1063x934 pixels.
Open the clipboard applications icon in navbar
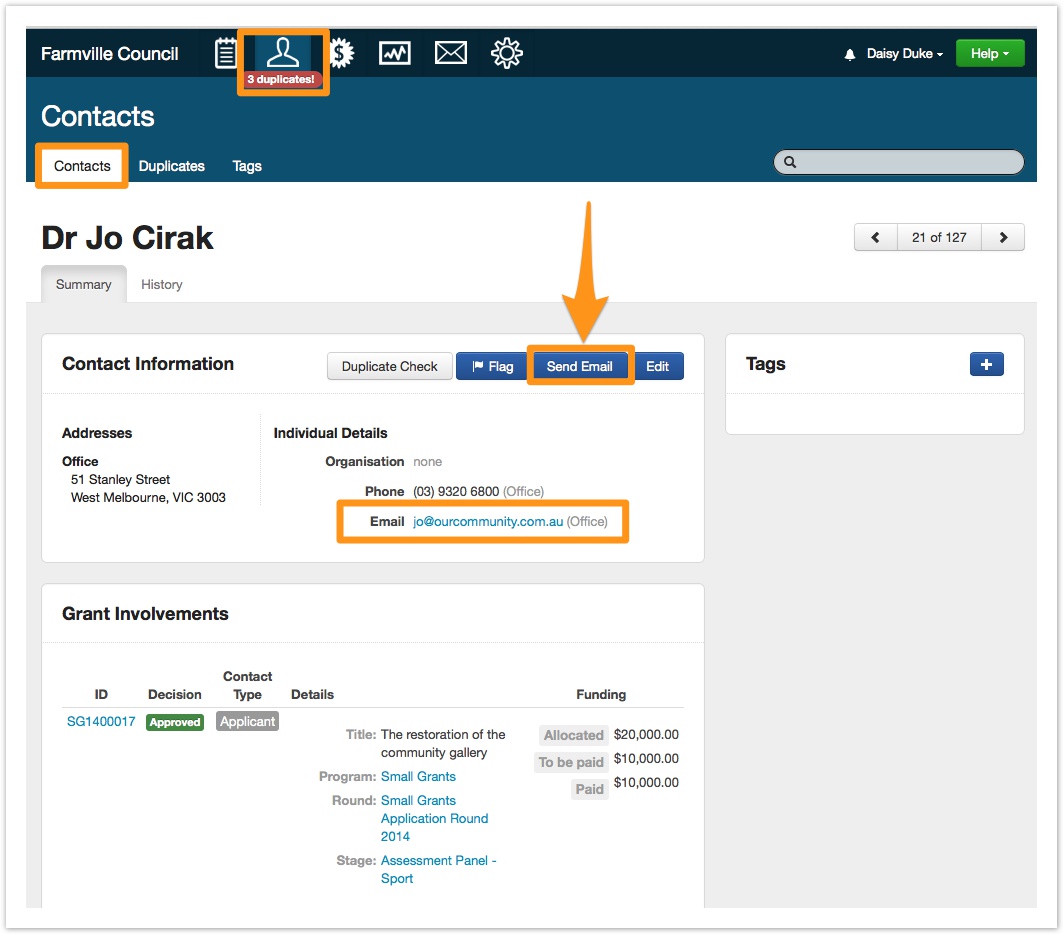[x=226, y=54]
